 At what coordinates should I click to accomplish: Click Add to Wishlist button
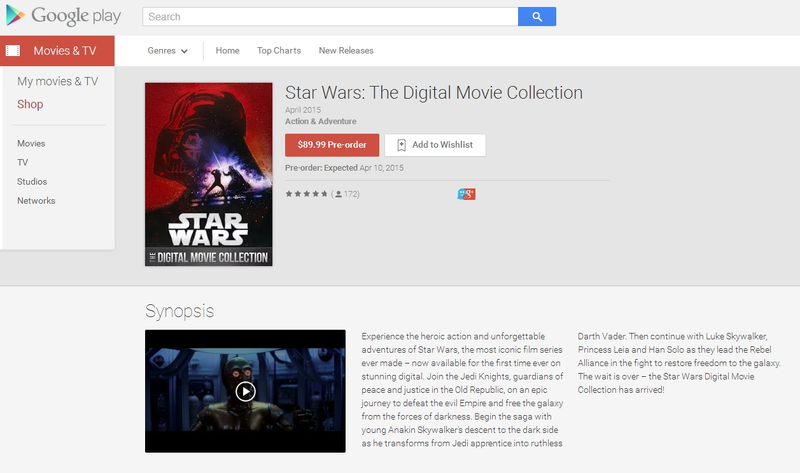(435, 145)
